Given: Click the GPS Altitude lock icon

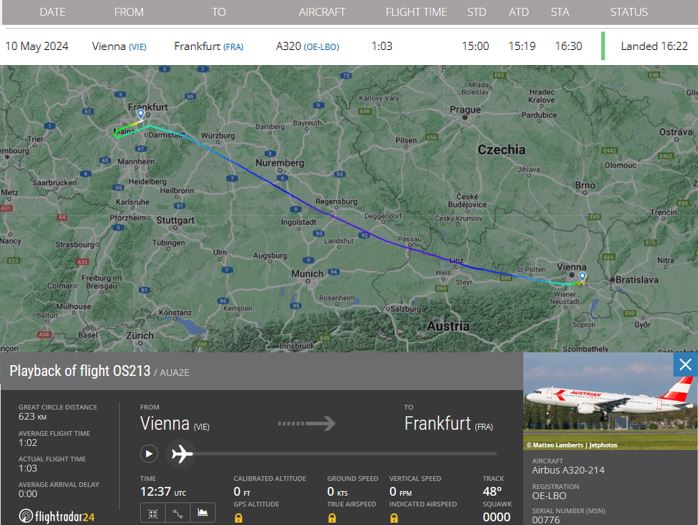Looking at the screenshot, I should (x=239, y=518).
